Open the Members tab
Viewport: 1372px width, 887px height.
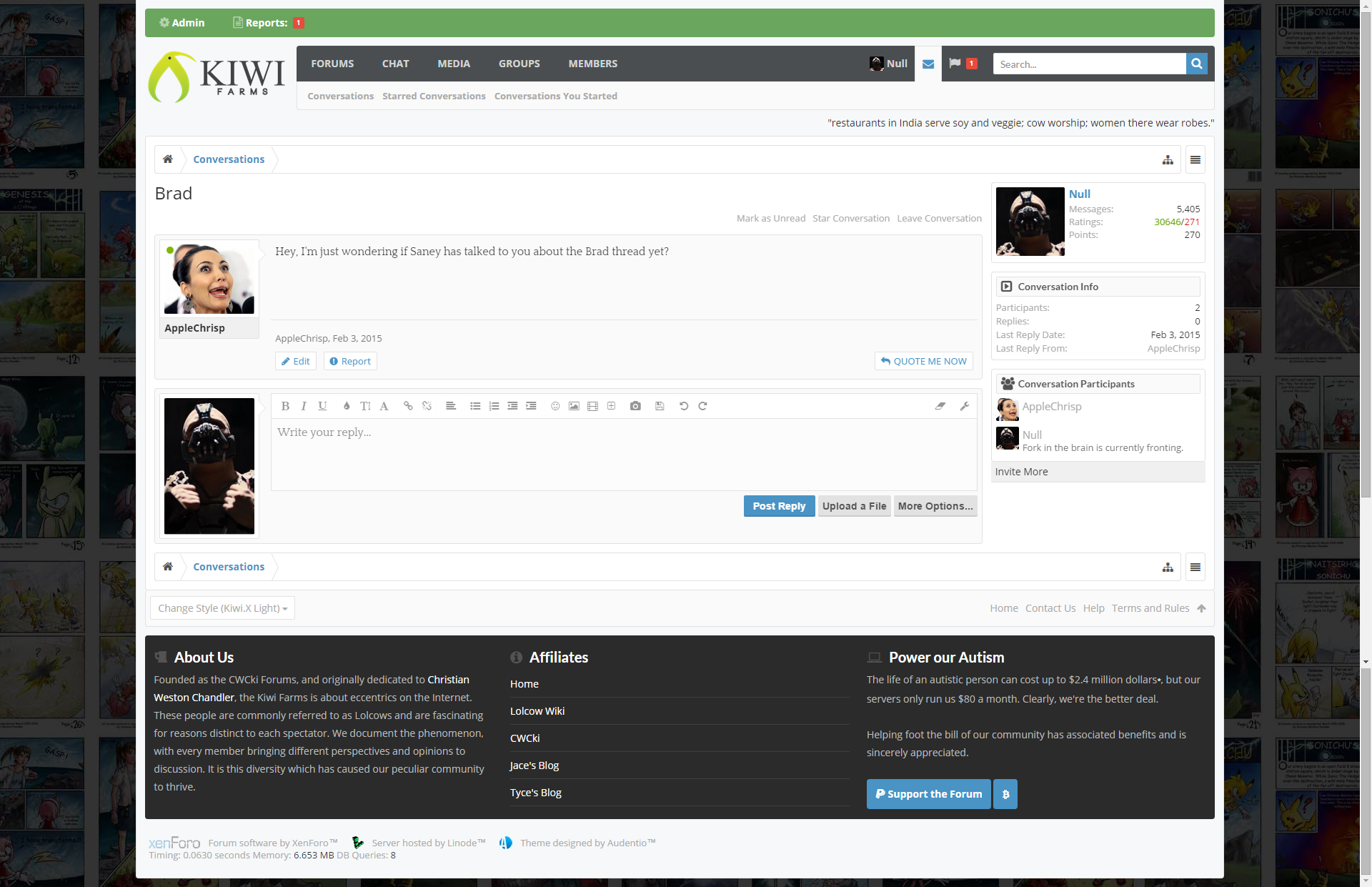593,64
